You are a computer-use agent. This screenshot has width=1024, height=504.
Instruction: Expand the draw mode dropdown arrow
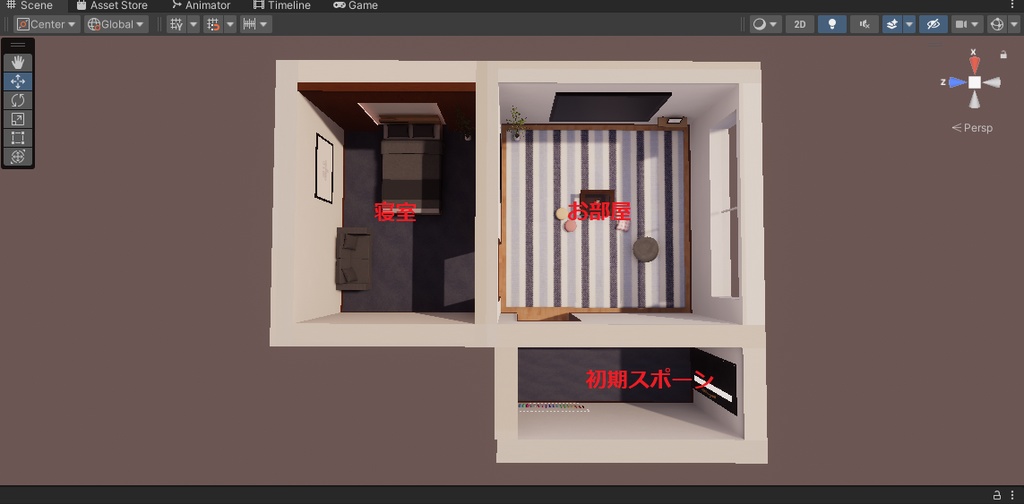tap(775, 24)
